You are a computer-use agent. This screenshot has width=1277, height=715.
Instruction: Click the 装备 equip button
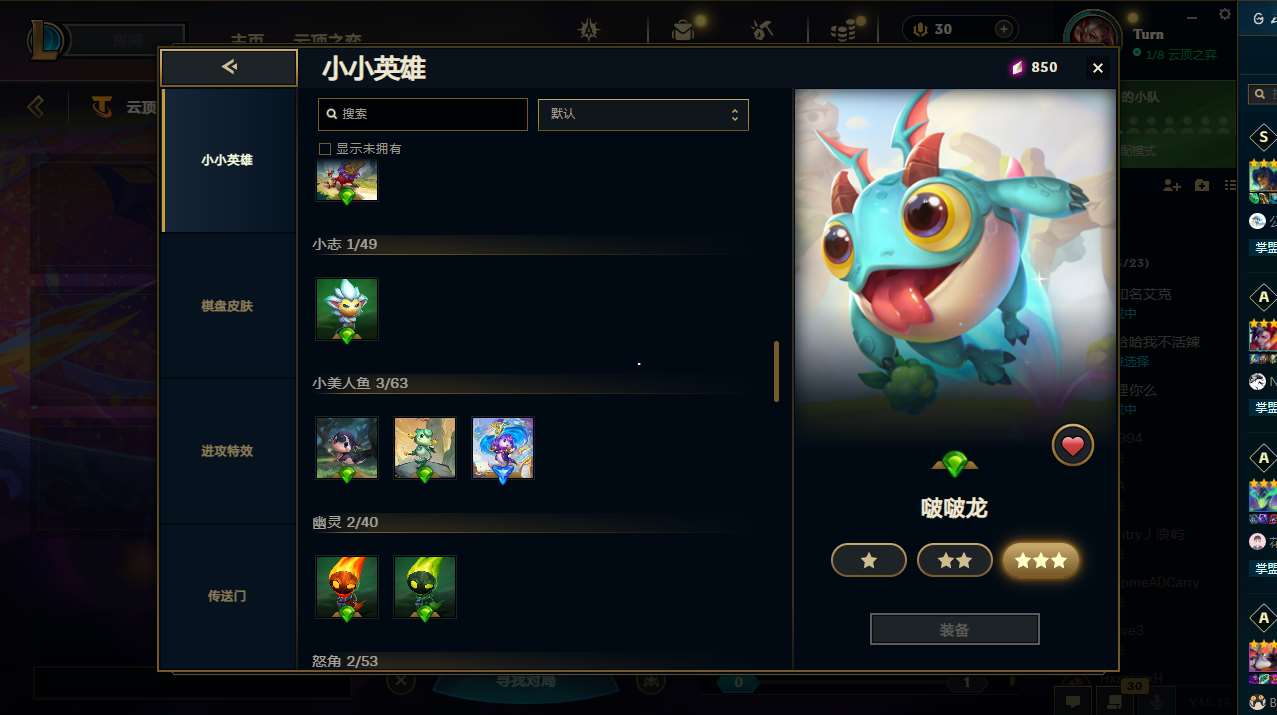pos(955,630)
